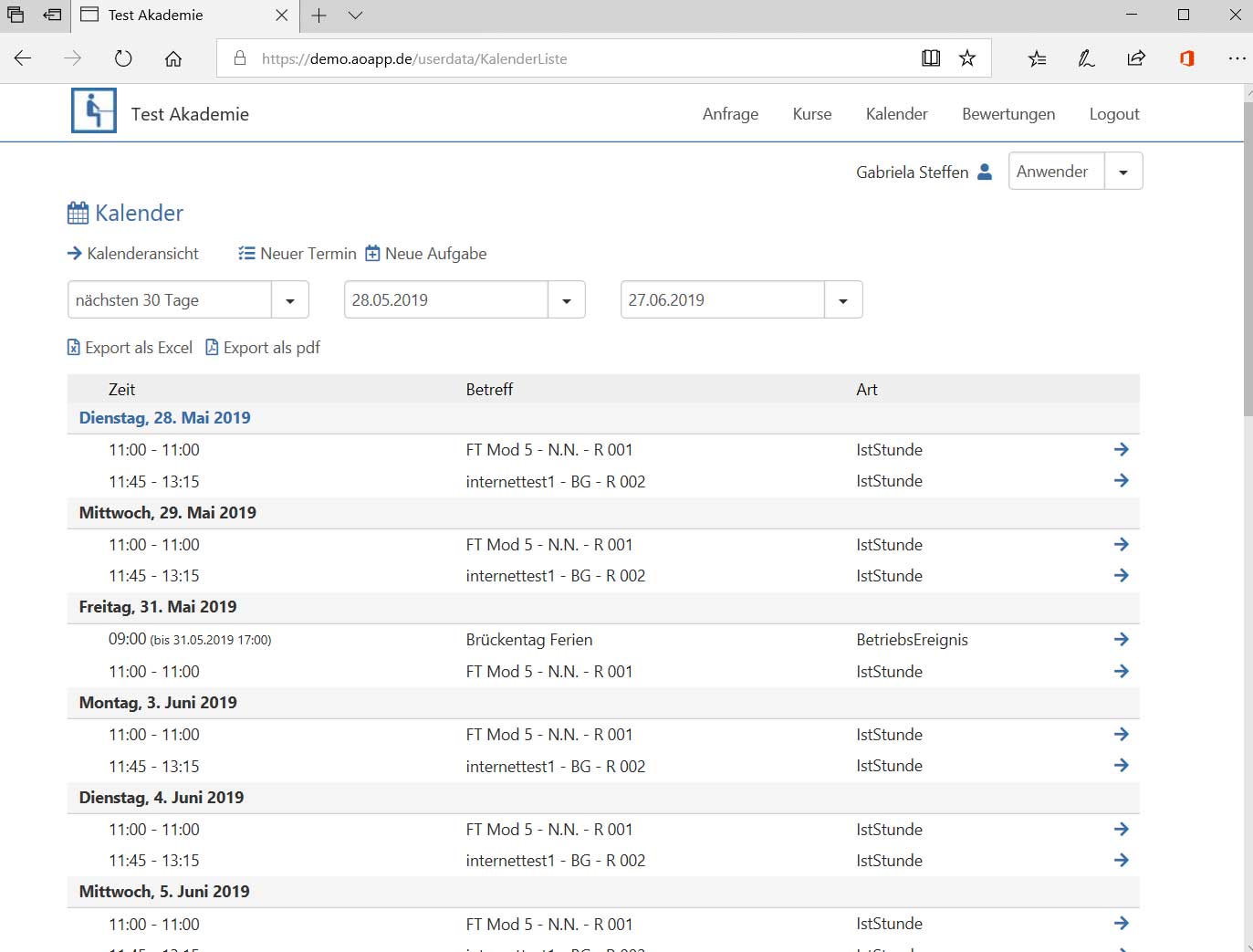Click the Gabriela Steffen user name
The width and height of the screenshot is (1253, 952).
[x=913, y=173]
